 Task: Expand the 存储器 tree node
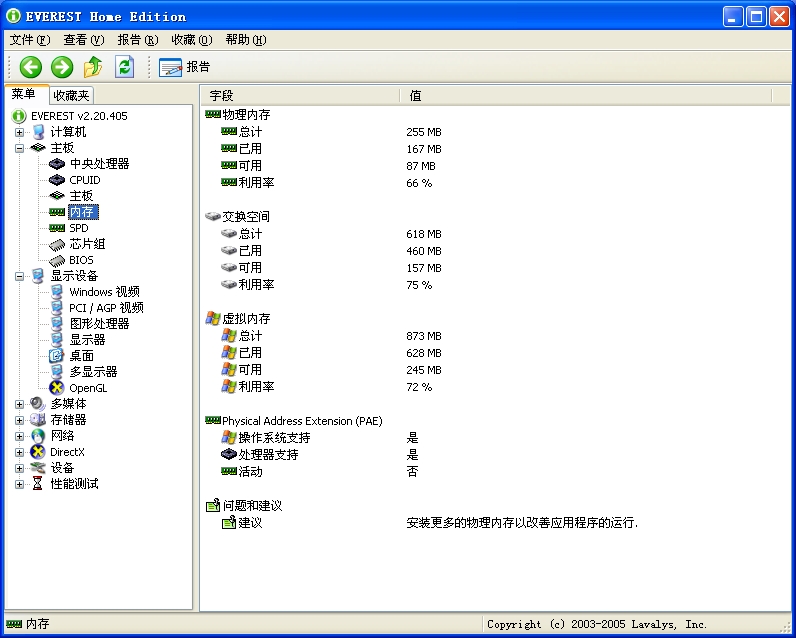click(x=19, y=420)
